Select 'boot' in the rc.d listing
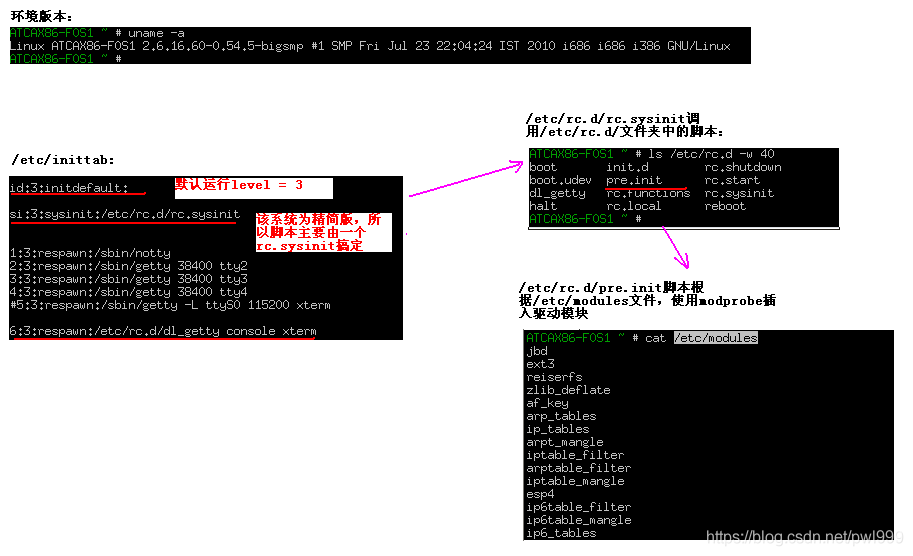Image resolution: width=913 pixels, height=556 pixels. tap(543, 167)
